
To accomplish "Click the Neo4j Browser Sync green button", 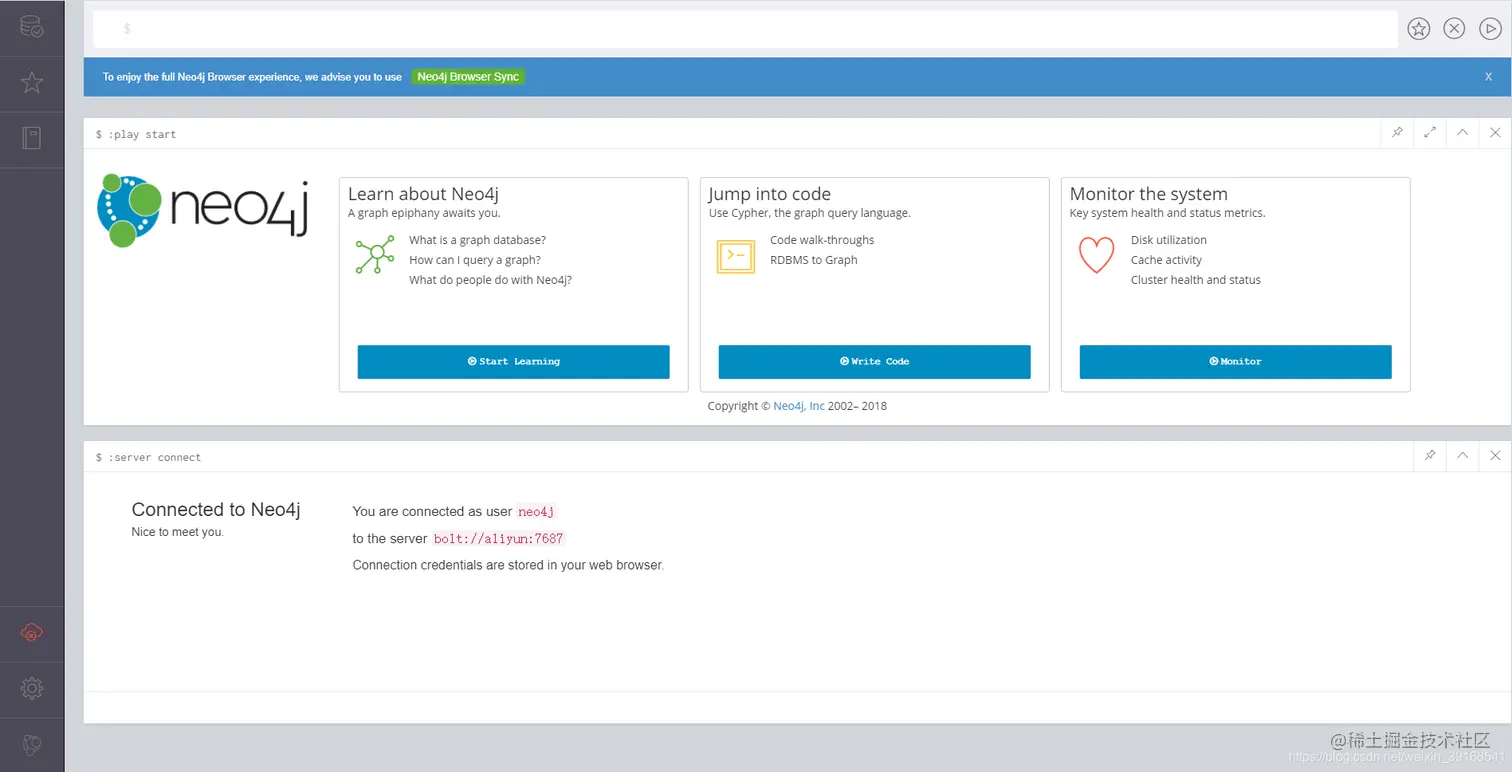I will pyautogui.click(x=468, y=77).
